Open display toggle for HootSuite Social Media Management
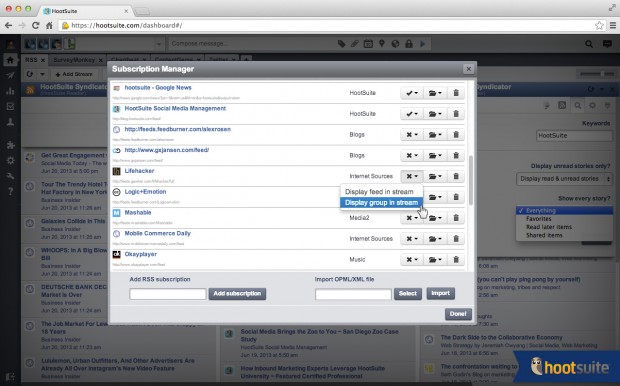Screen dimensions: 620x386 click(412, 114)
